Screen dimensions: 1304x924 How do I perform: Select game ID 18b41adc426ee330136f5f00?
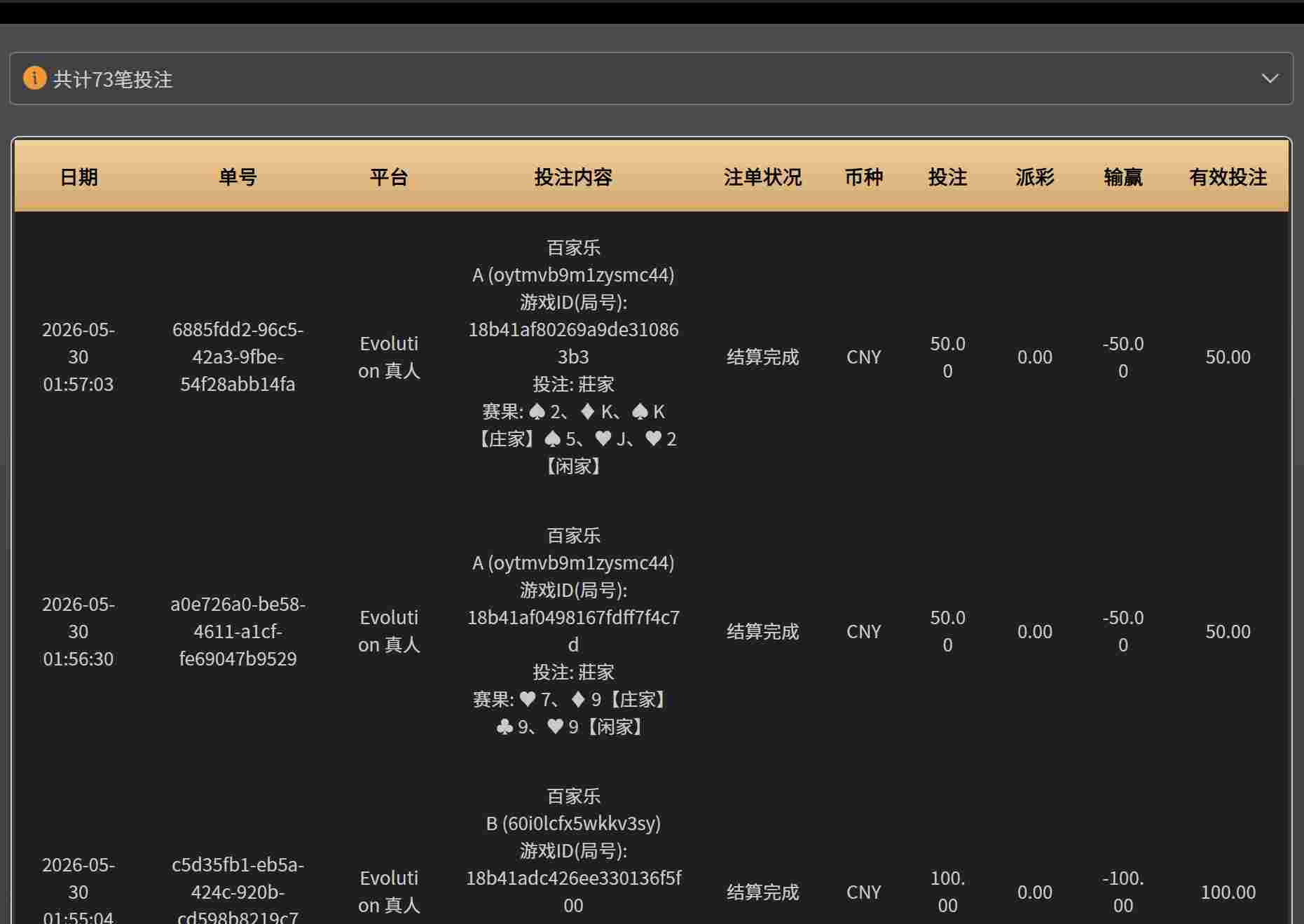[573, 891]
